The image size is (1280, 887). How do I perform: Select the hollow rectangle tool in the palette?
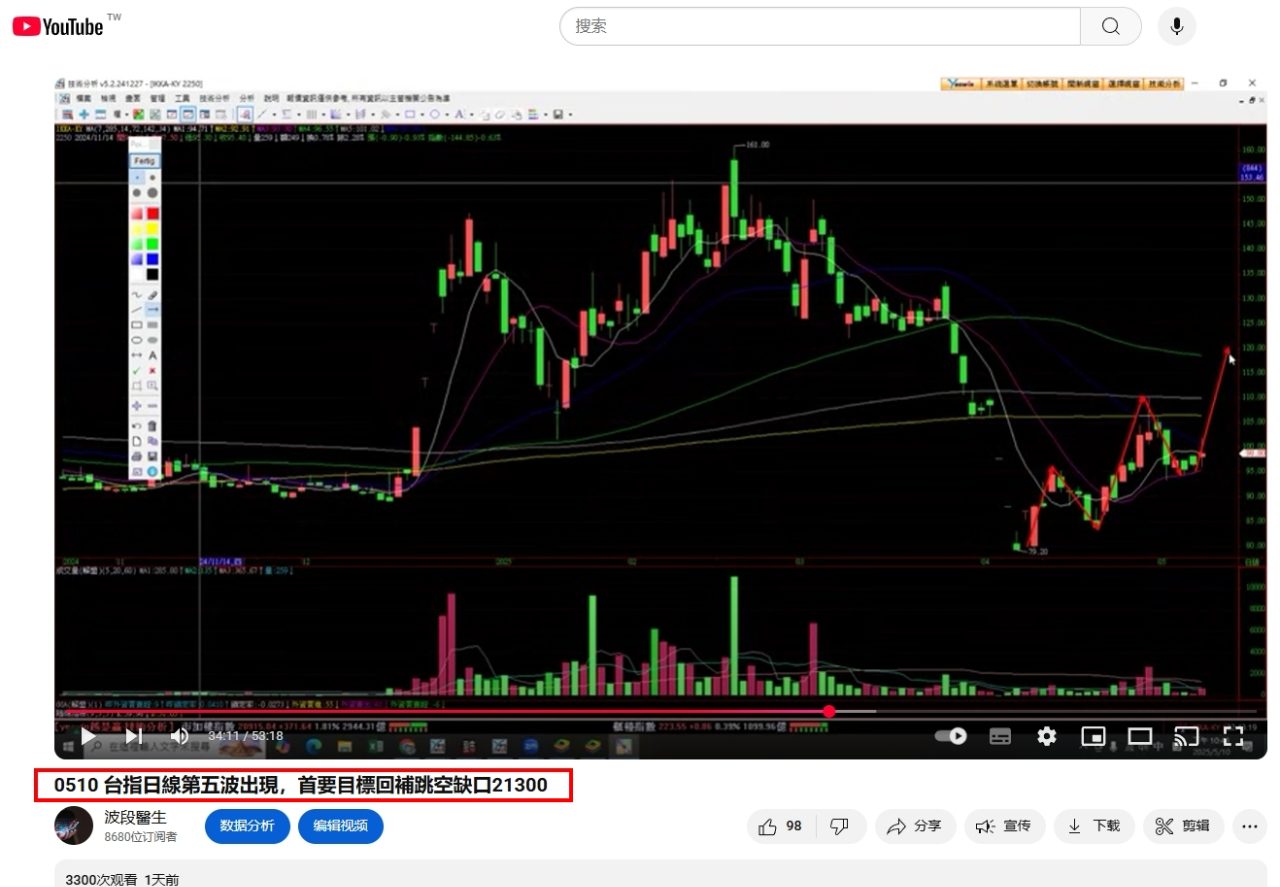[x=137, y=325]
